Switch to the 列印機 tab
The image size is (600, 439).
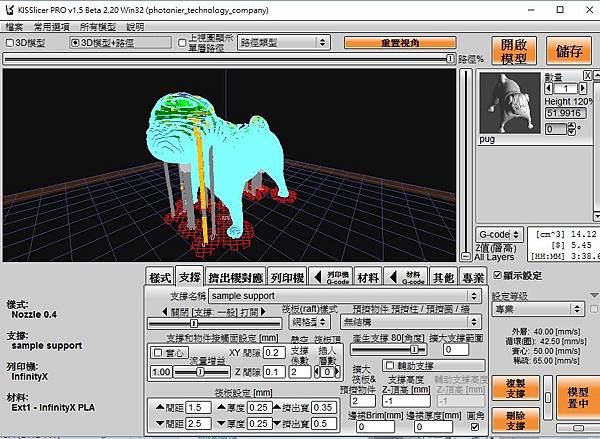click(x=287, y=277)
